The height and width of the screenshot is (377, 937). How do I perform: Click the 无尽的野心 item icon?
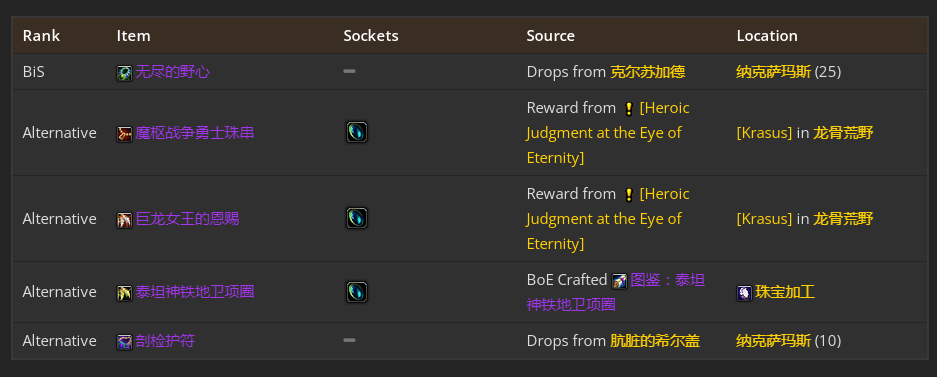point(124,73)
